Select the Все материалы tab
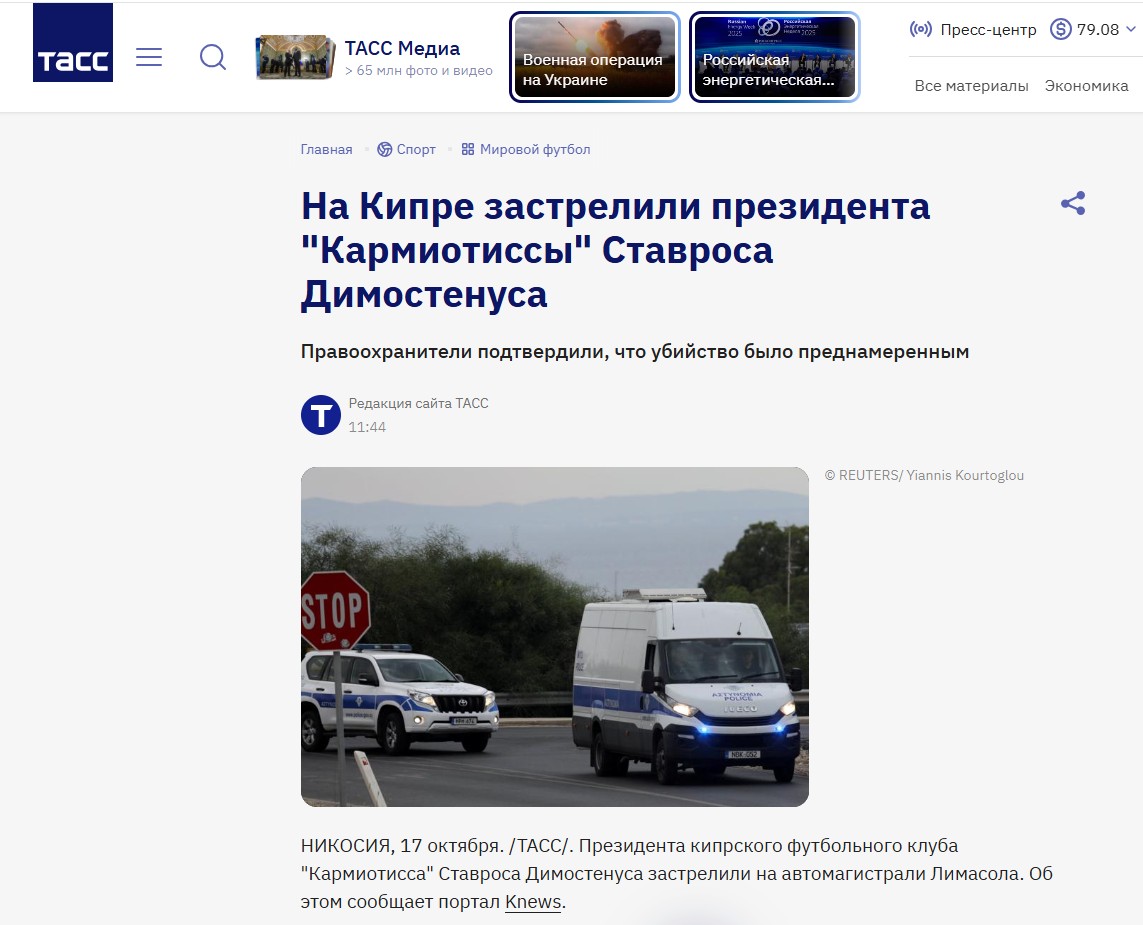The width and height of the screenshot is (1143, 925). click(971, 86)
